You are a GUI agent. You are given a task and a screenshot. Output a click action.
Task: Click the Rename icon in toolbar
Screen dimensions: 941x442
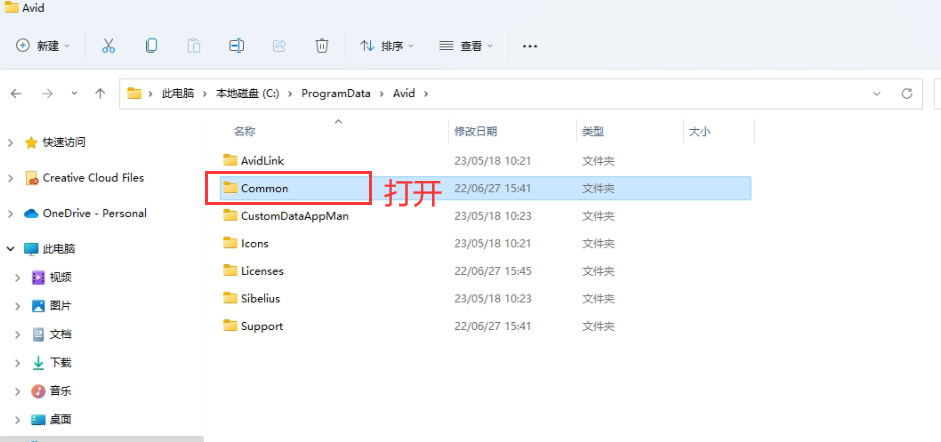[x=236, y=45]
